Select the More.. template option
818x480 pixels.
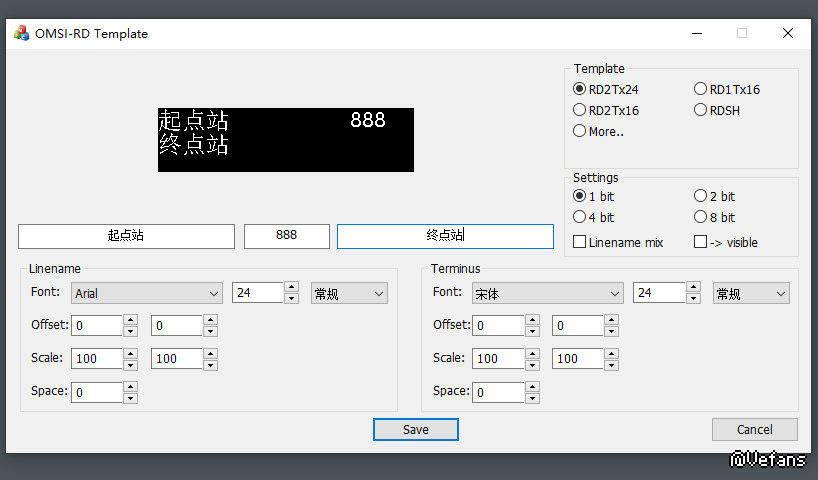(x=580, y=131)
